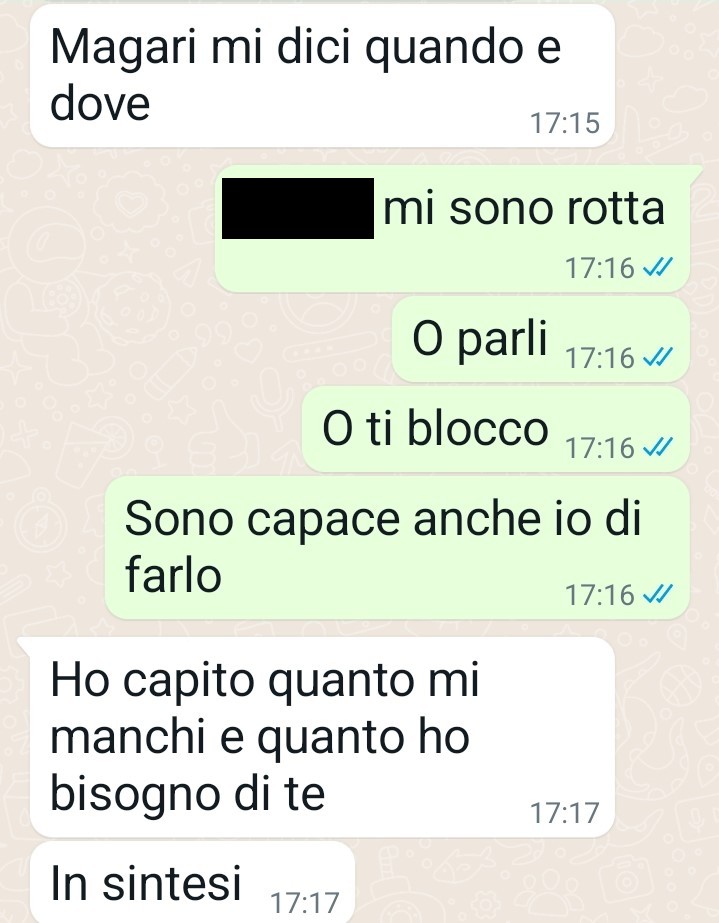This screenshot has width=719, height=923.
Task: Tap the word 'dove' in first message
Action: [x=100, y=102]
